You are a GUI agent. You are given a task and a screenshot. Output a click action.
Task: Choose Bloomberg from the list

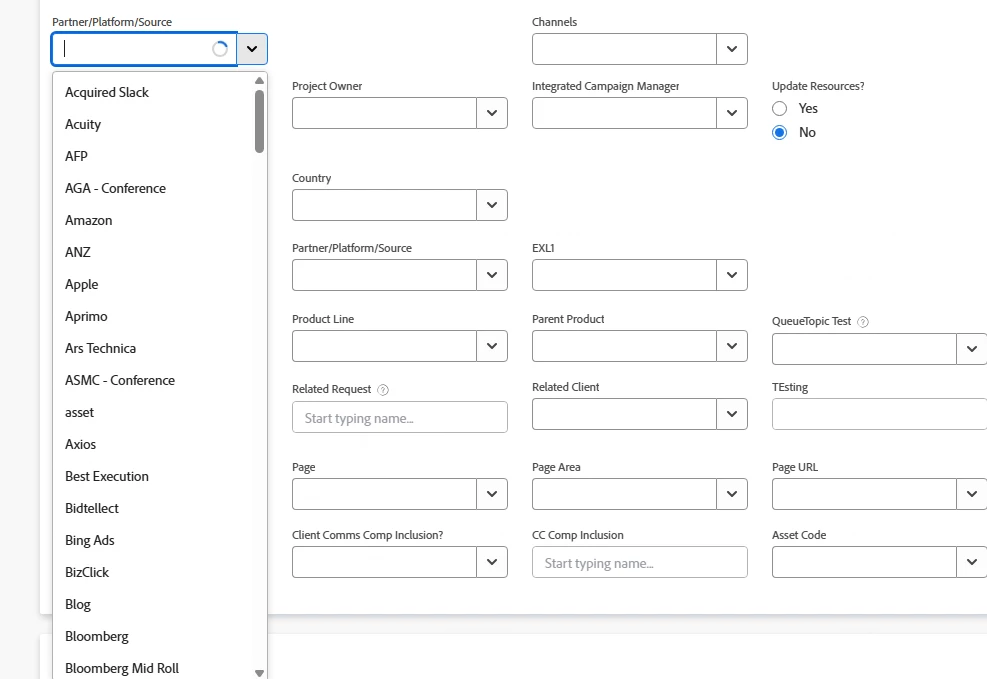[154, 637]
